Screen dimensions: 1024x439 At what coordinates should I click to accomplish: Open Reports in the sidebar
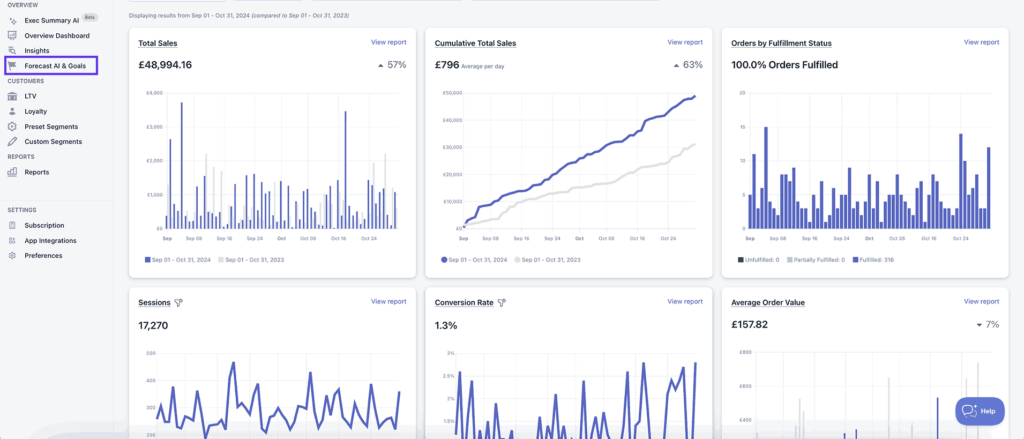(37, 172)
